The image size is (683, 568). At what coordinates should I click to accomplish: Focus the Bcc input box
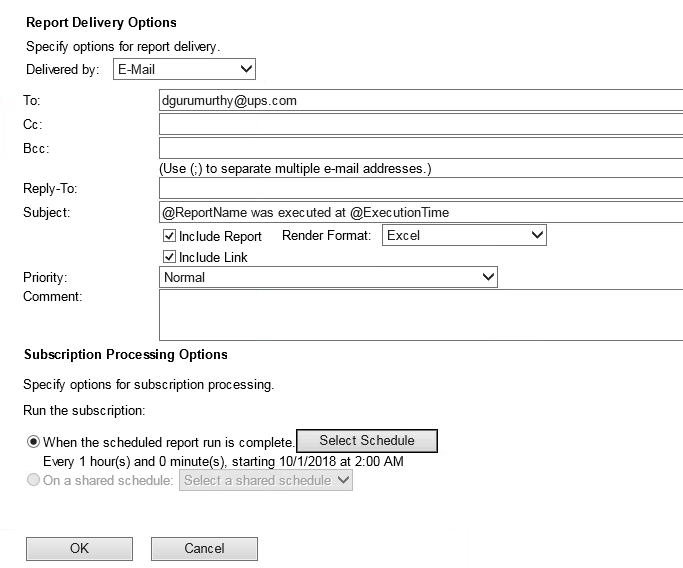click(420, 148)
